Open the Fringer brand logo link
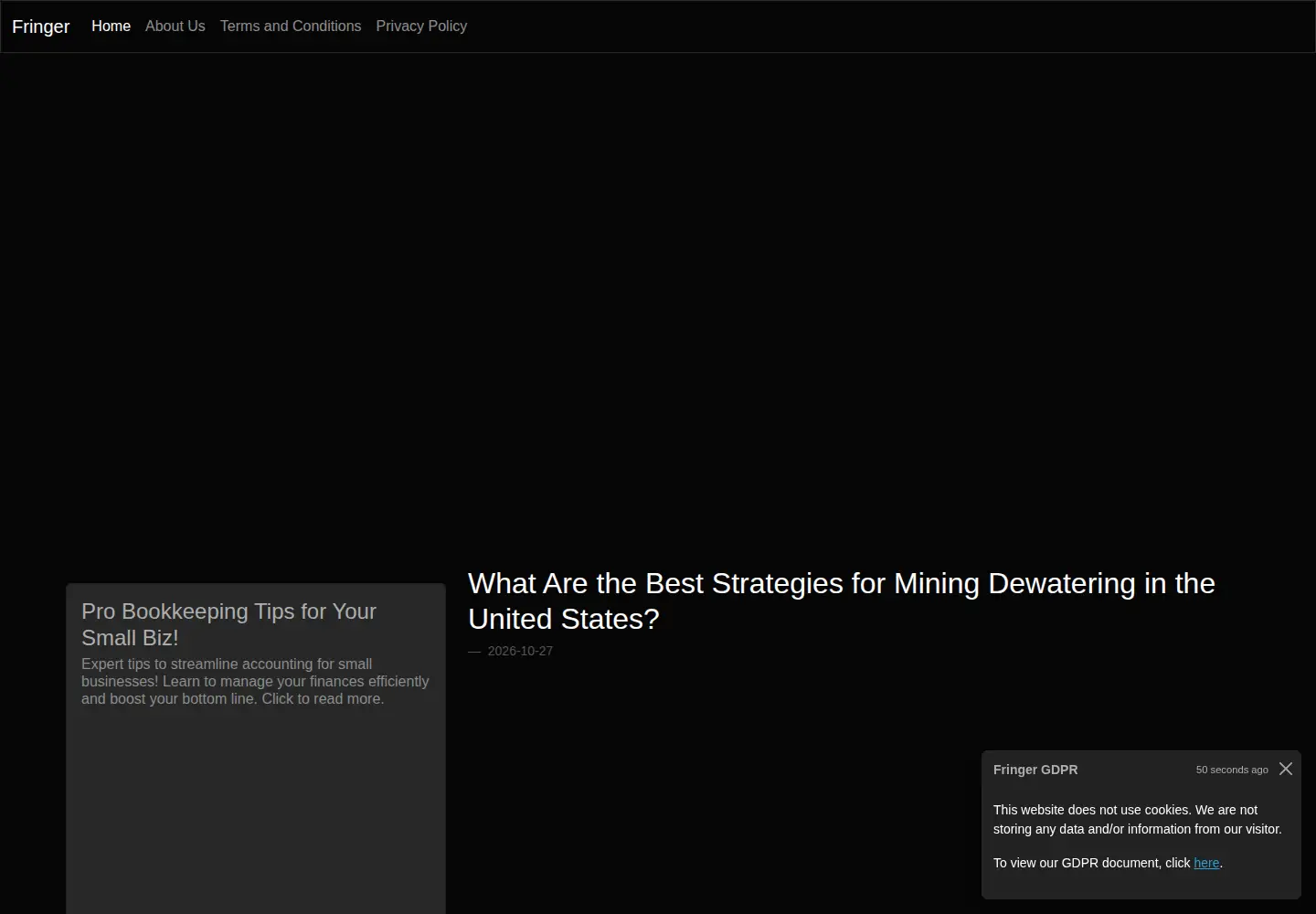This screenshot has height=914, width=1316. click(x=41, y=27)
